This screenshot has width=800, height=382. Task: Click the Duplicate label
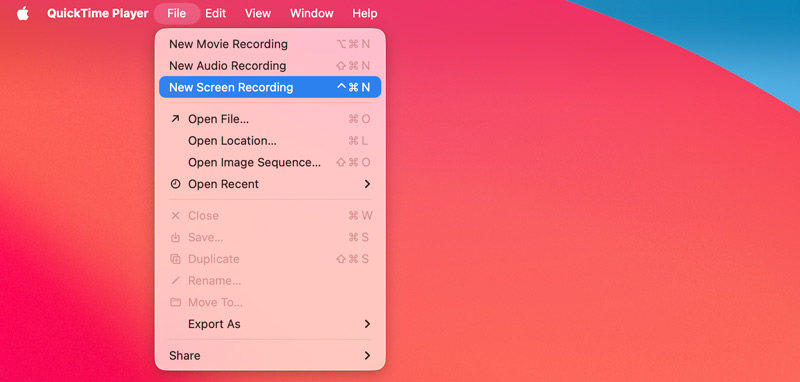pos(214,259)
